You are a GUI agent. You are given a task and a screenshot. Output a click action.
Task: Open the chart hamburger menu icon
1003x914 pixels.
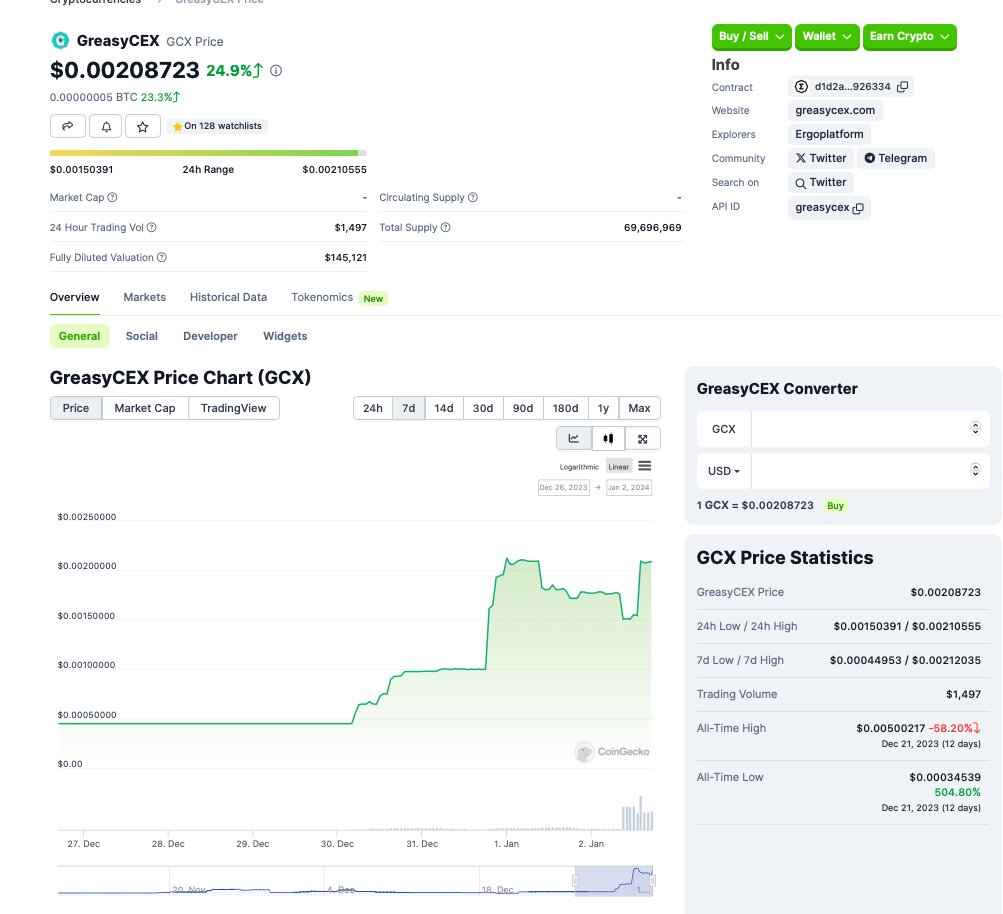click(645, 466)
